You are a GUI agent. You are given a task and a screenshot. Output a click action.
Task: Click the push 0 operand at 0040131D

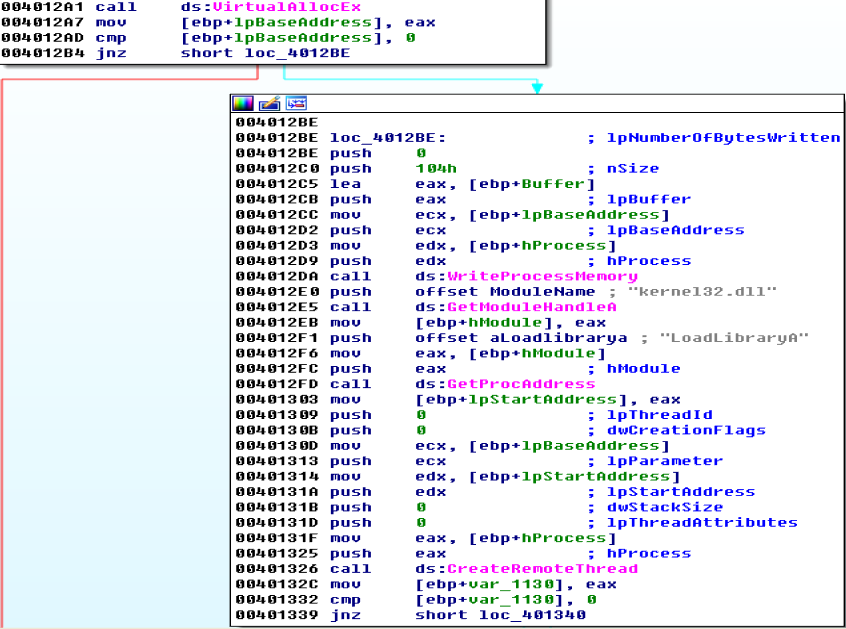point(421,522)
